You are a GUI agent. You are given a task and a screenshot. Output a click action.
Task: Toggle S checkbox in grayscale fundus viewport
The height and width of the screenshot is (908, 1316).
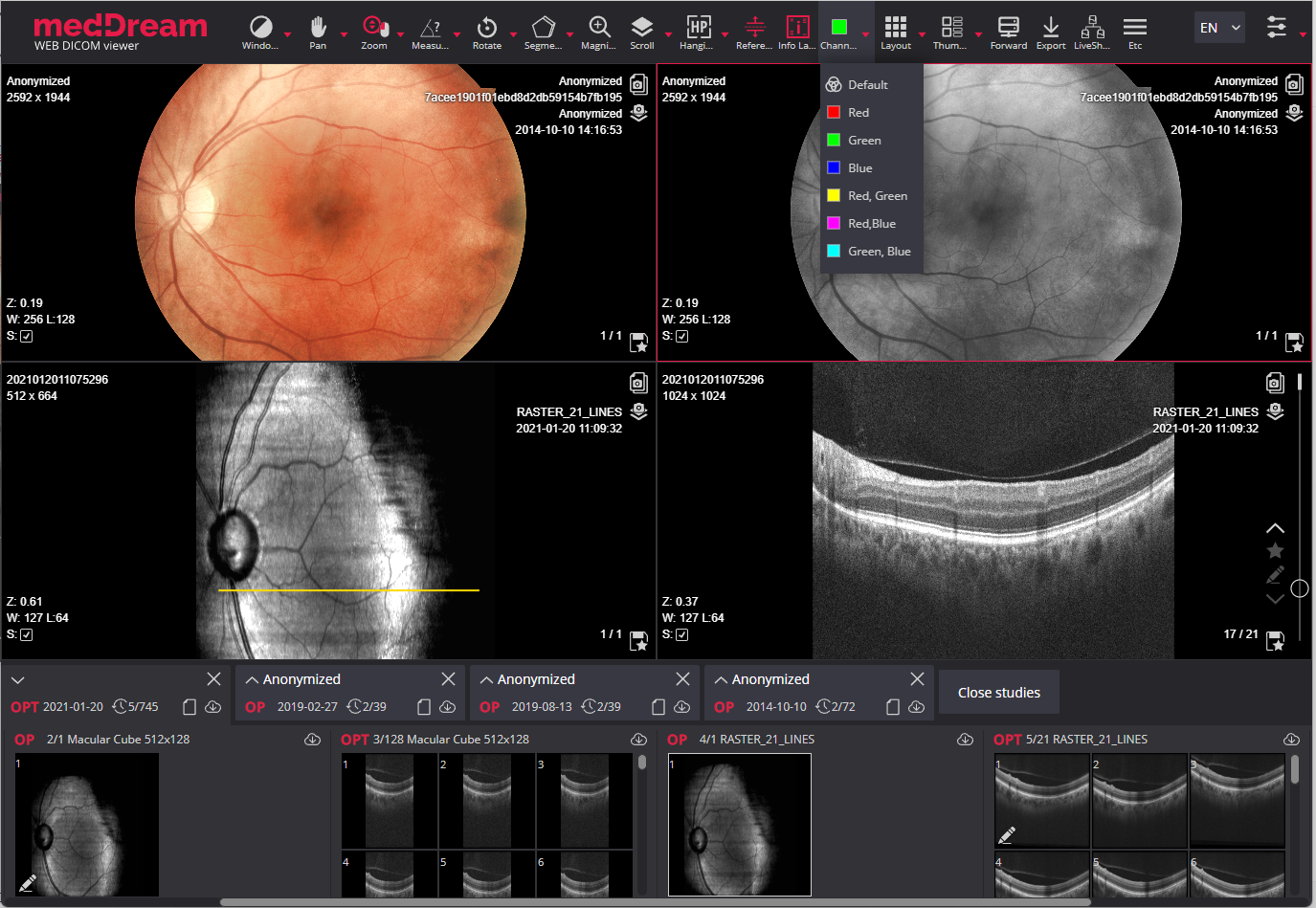682,337
